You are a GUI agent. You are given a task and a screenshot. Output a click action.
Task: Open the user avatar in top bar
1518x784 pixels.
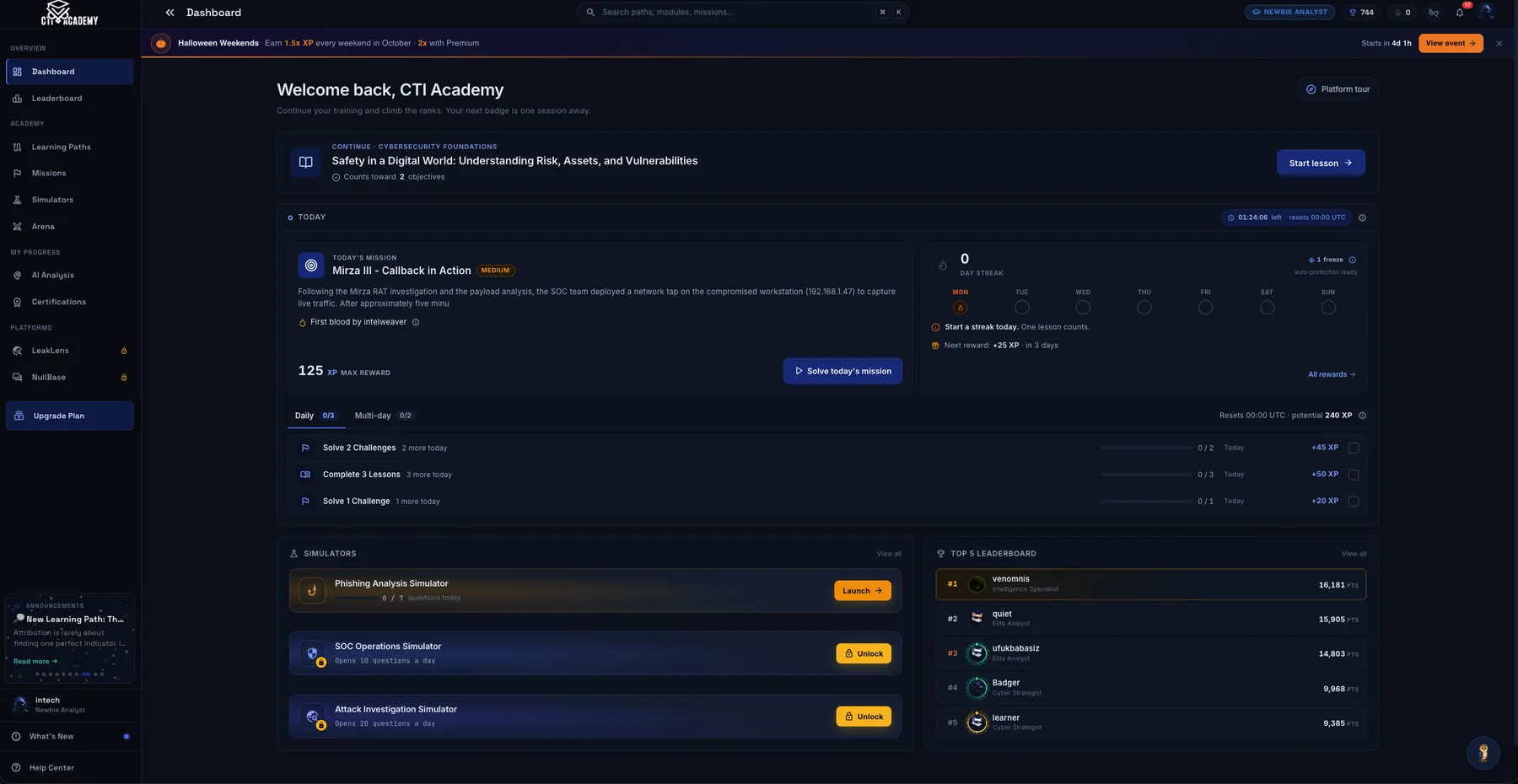(x=1486, y=12)
